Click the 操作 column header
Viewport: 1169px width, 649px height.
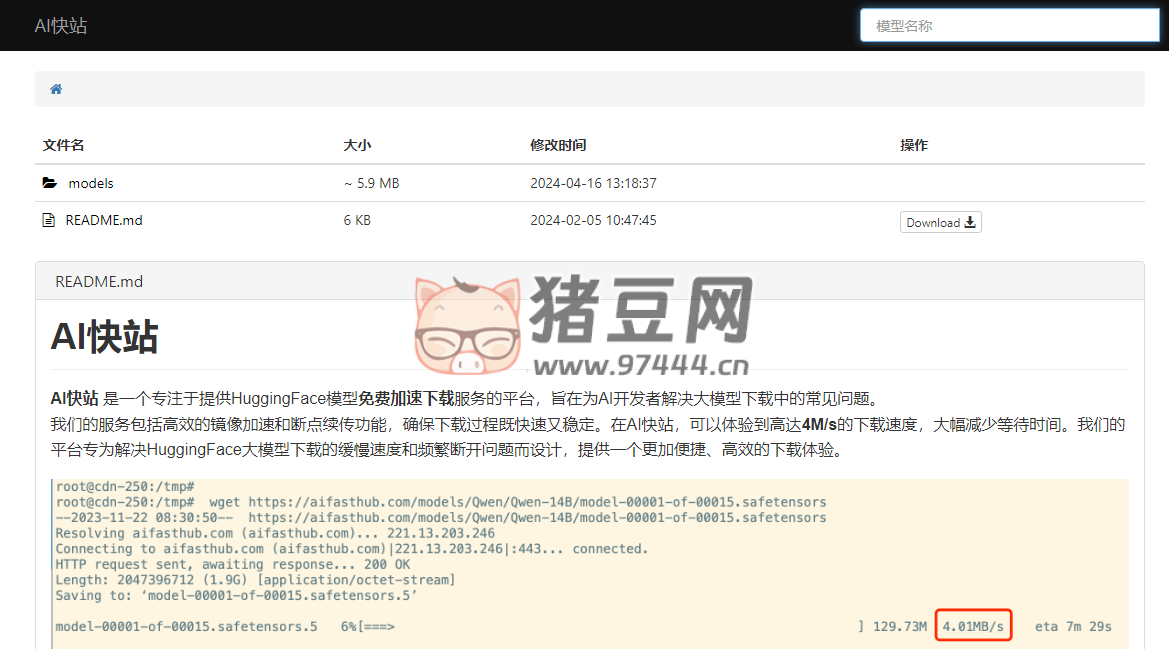pyautogui.click(x=913, y=145)
